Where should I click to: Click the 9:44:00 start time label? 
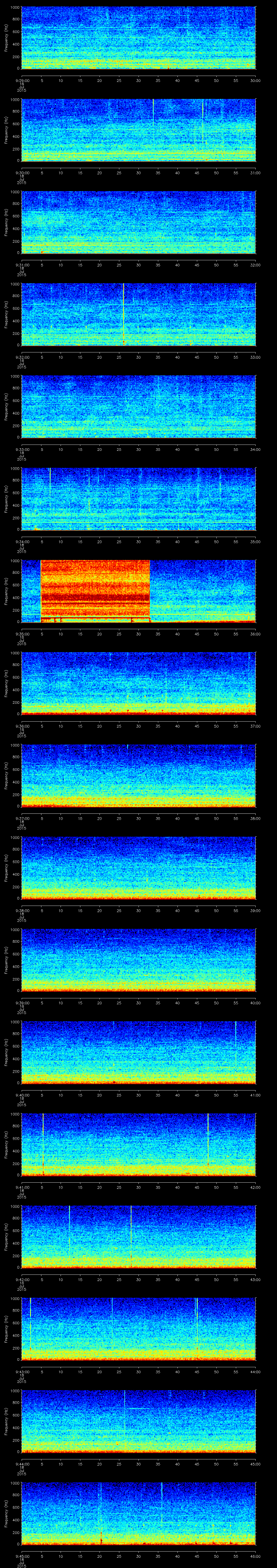22,1464
